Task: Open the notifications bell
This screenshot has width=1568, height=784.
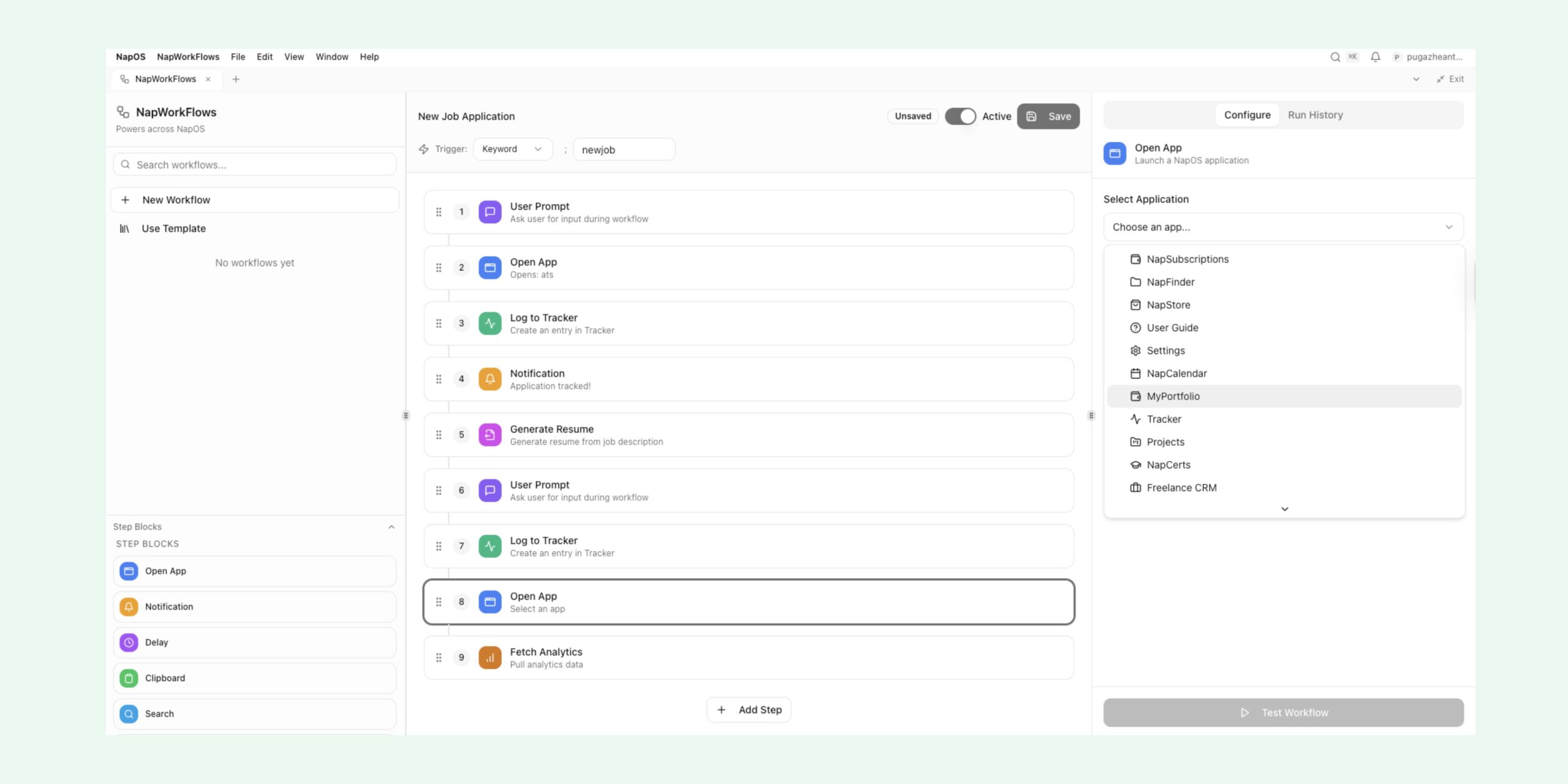Action: 1375,56
